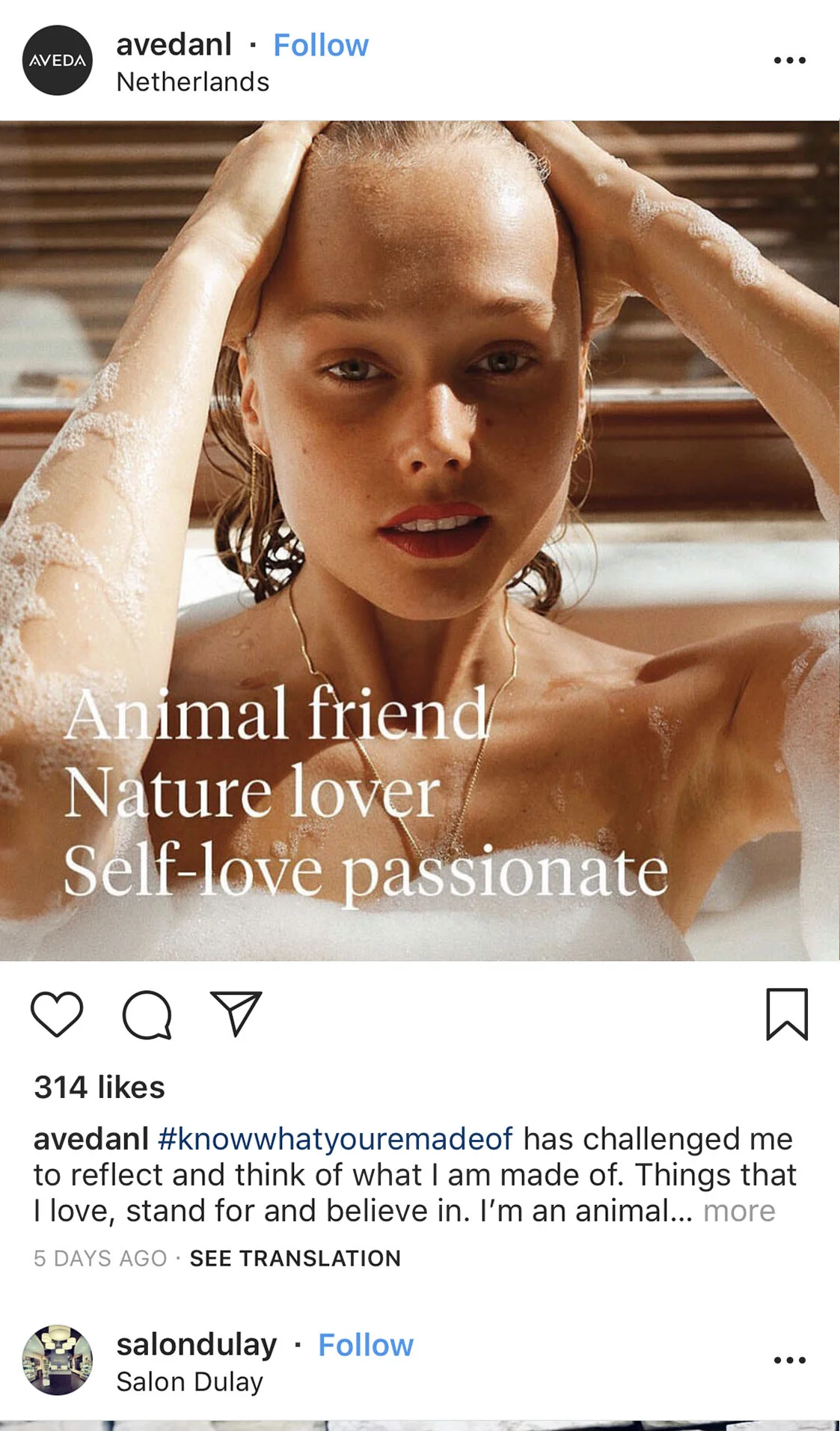This screenshot has width=840, height=1431.
Task: Tap the bathtub photo of the post
Action: (x=420, y=540)
